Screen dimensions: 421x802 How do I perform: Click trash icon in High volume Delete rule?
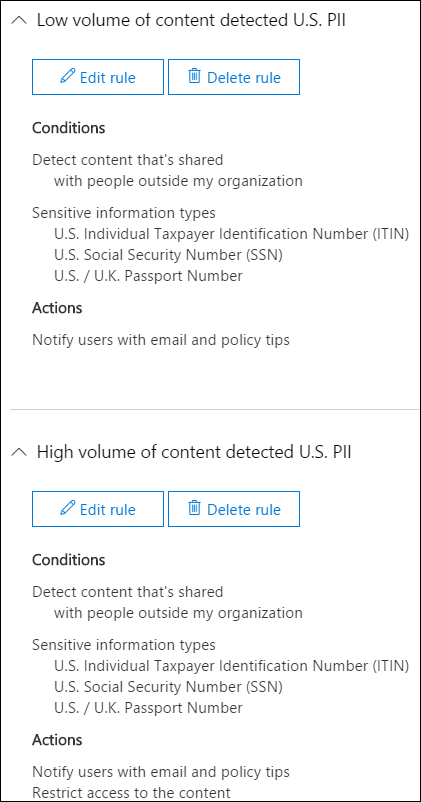[194, 508]
